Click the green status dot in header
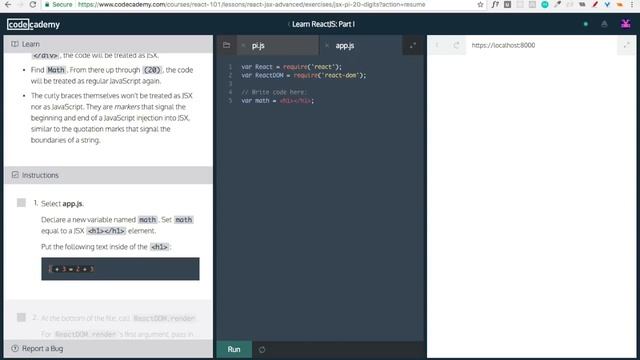This screenshot has width=640, height=360. pos(586,24)
